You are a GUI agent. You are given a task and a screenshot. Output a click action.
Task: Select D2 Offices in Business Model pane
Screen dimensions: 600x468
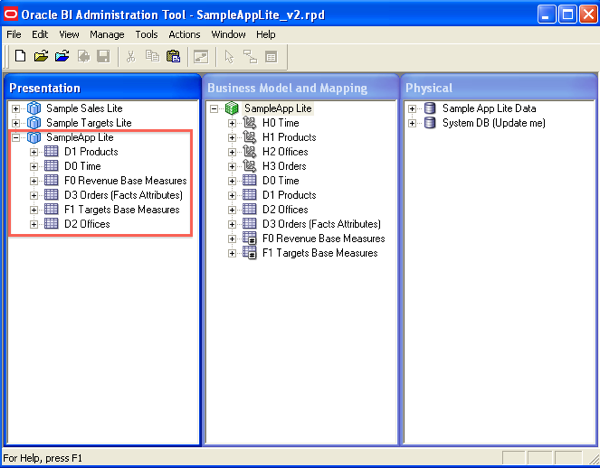tap(285, 210)
